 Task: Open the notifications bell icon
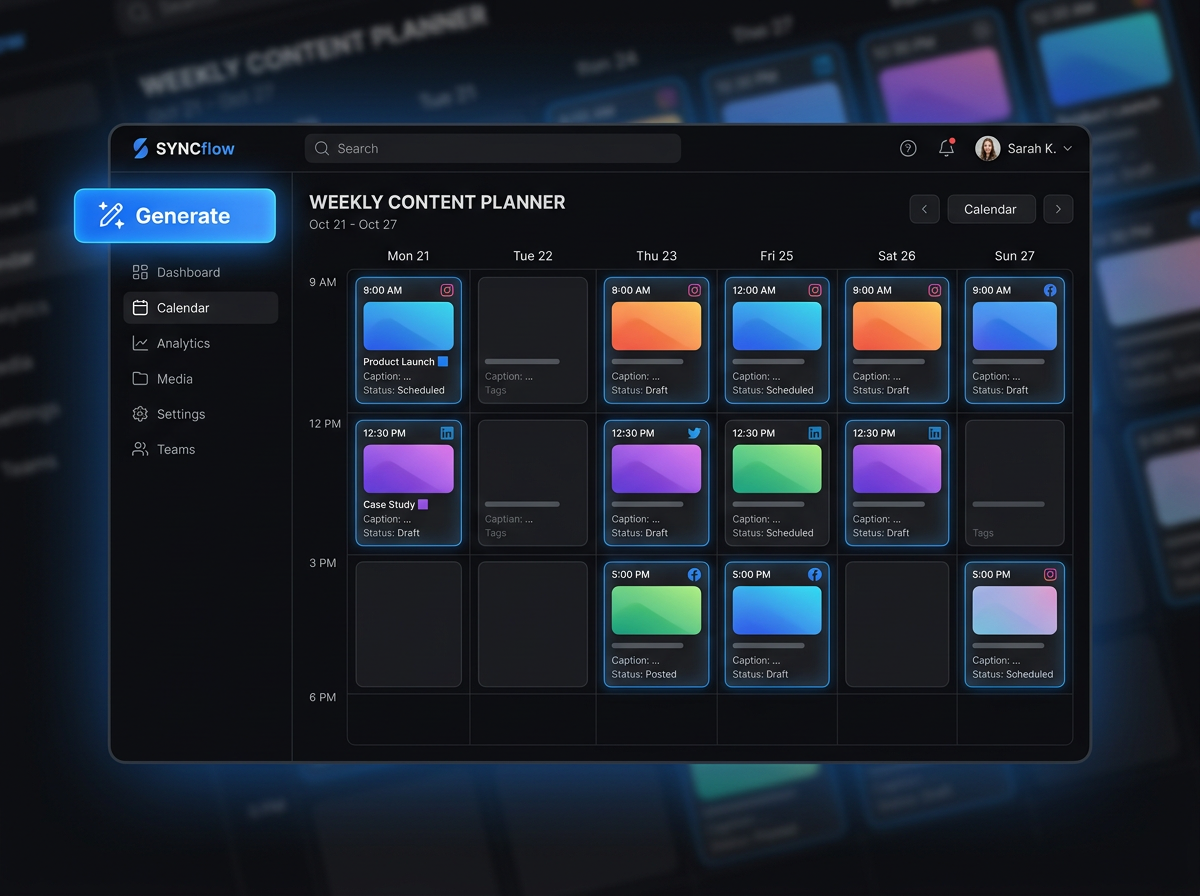click(x=946, y=148)
